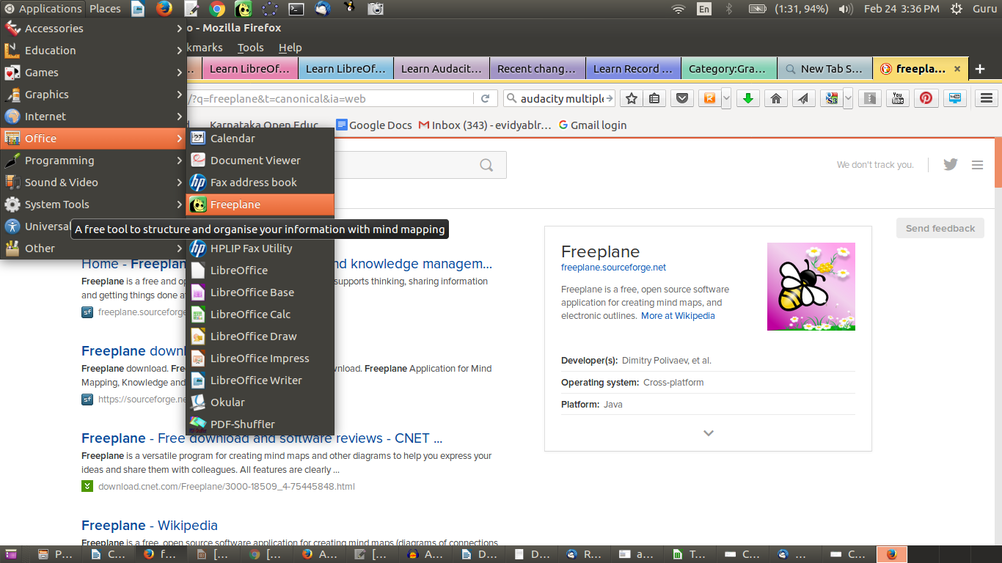Click the Pinterest toolbar icon
The height and width of the screenshot is (563, 1002).
click(x=926, y=98)
